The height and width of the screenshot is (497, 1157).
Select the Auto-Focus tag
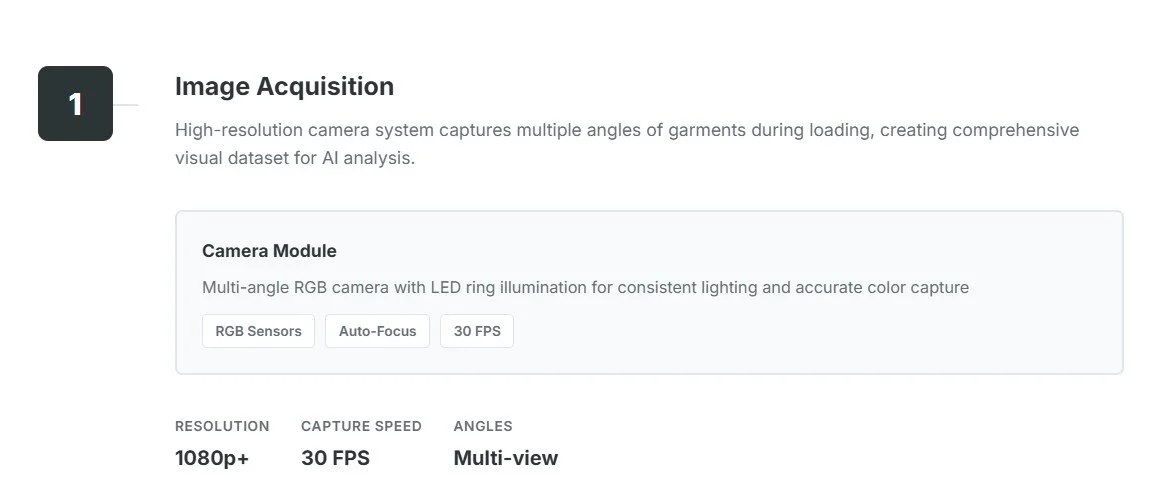coord(377,331)
